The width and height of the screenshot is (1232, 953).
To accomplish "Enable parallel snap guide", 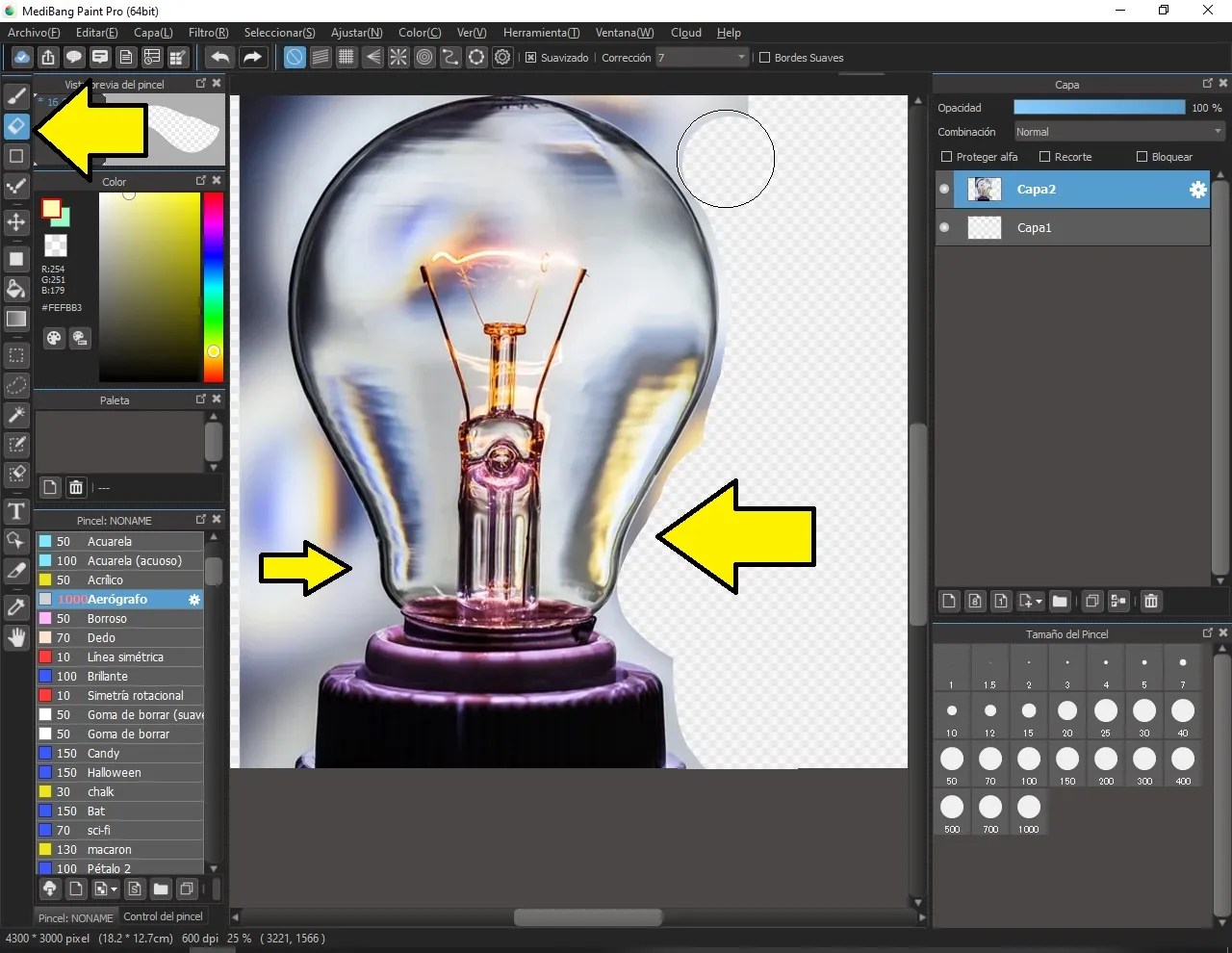I will [x=321, y=57].
